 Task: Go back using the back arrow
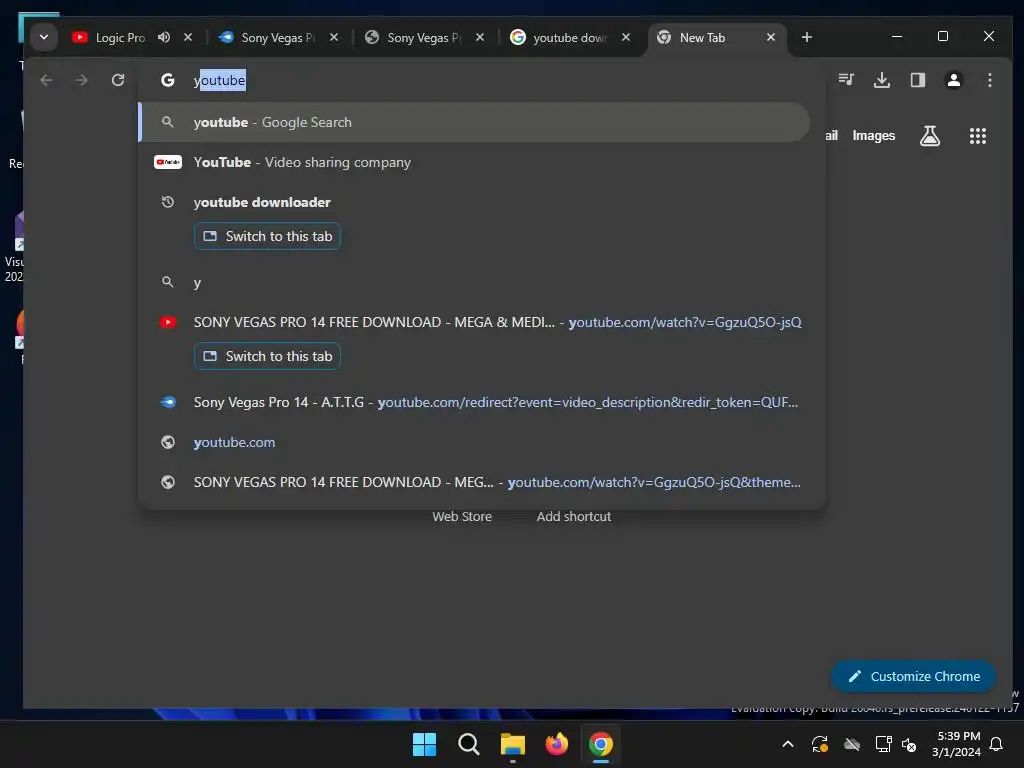click(46, 80)
